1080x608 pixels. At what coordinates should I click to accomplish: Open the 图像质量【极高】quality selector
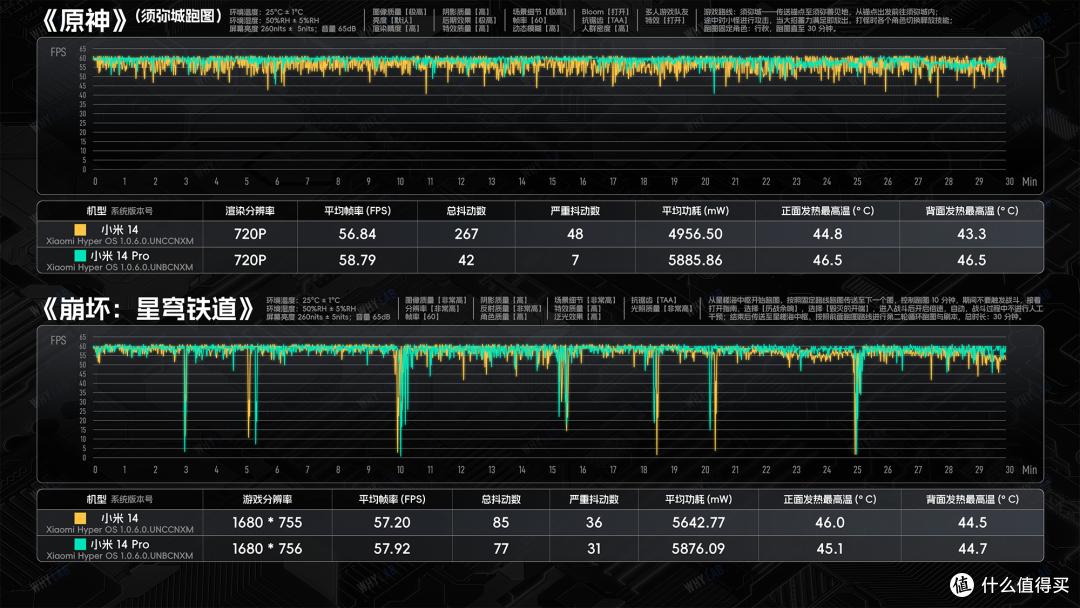[x=400, y=12]
